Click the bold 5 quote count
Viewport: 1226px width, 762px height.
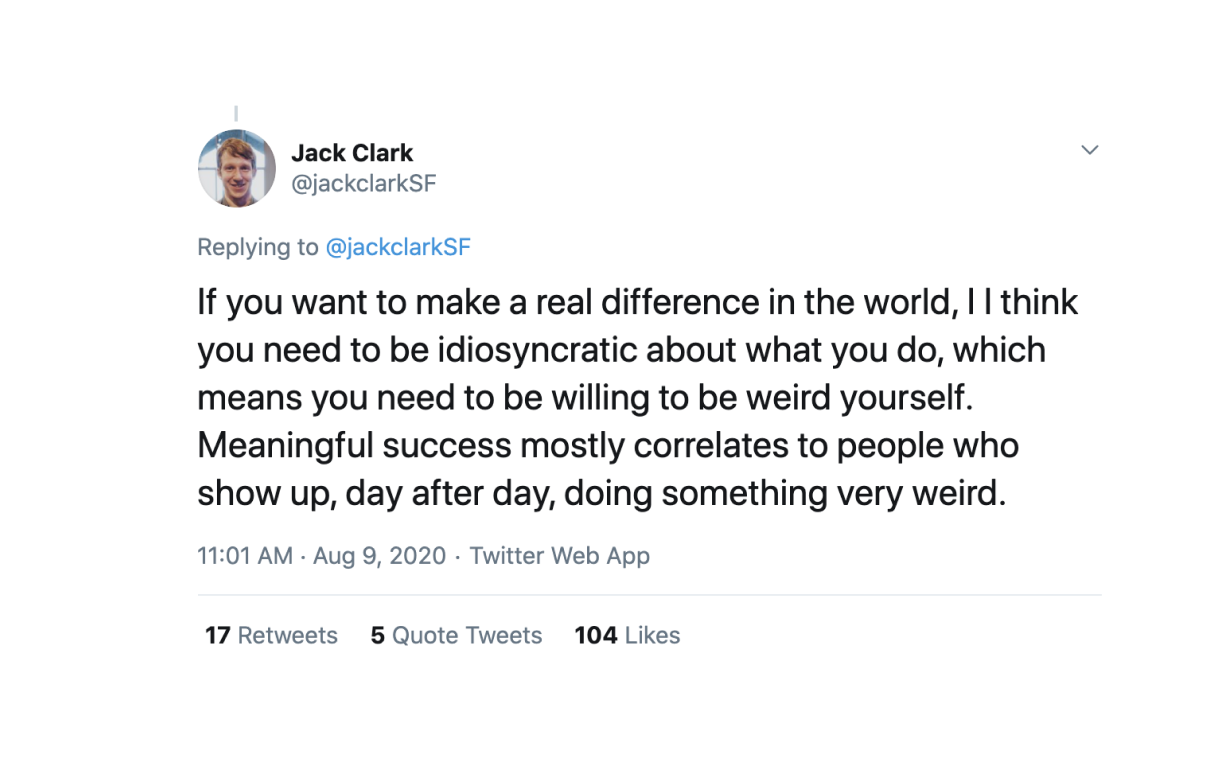[x=378, y=635]
